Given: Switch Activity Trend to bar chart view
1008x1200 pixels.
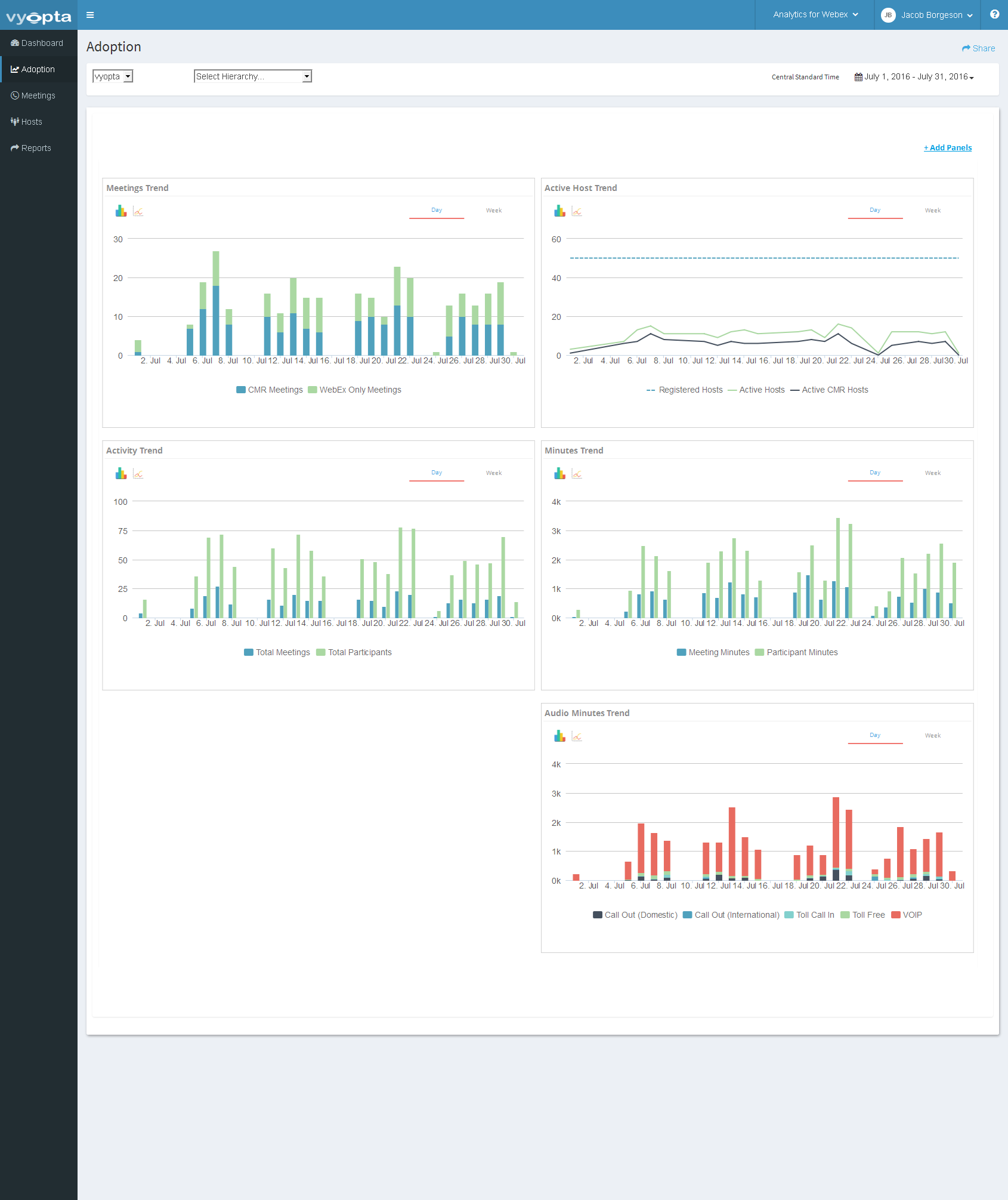Looking at the screenshot, I should coord(121,473).
